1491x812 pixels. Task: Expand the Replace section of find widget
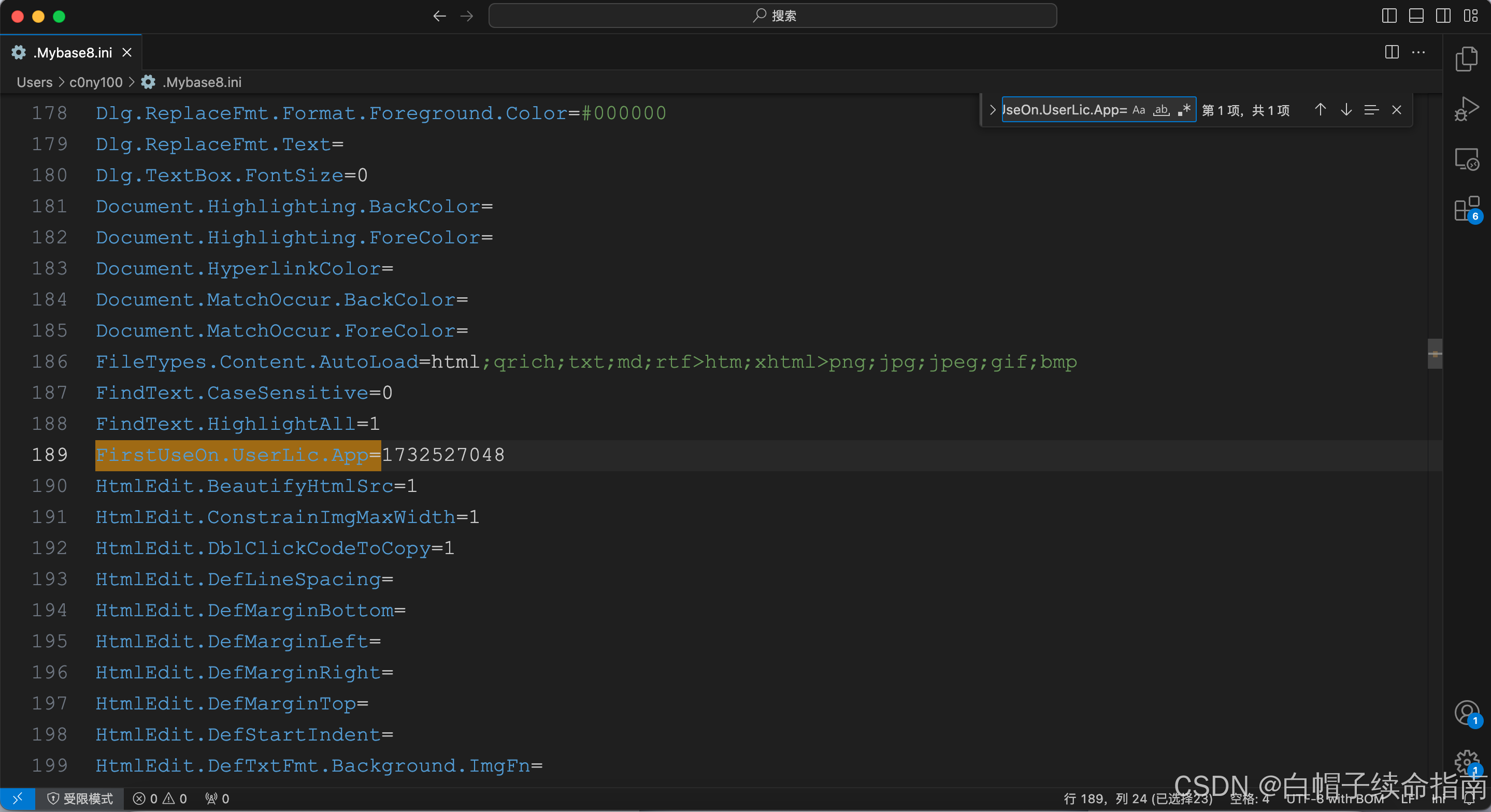pyautogui.click(x=993, y=110)
